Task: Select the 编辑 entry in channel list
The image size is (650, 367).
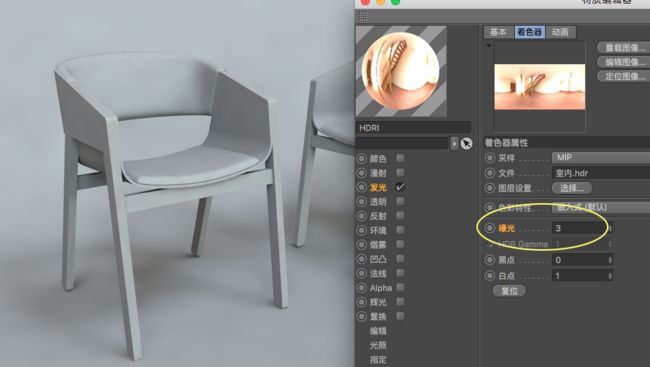Action: click(378, 331)
